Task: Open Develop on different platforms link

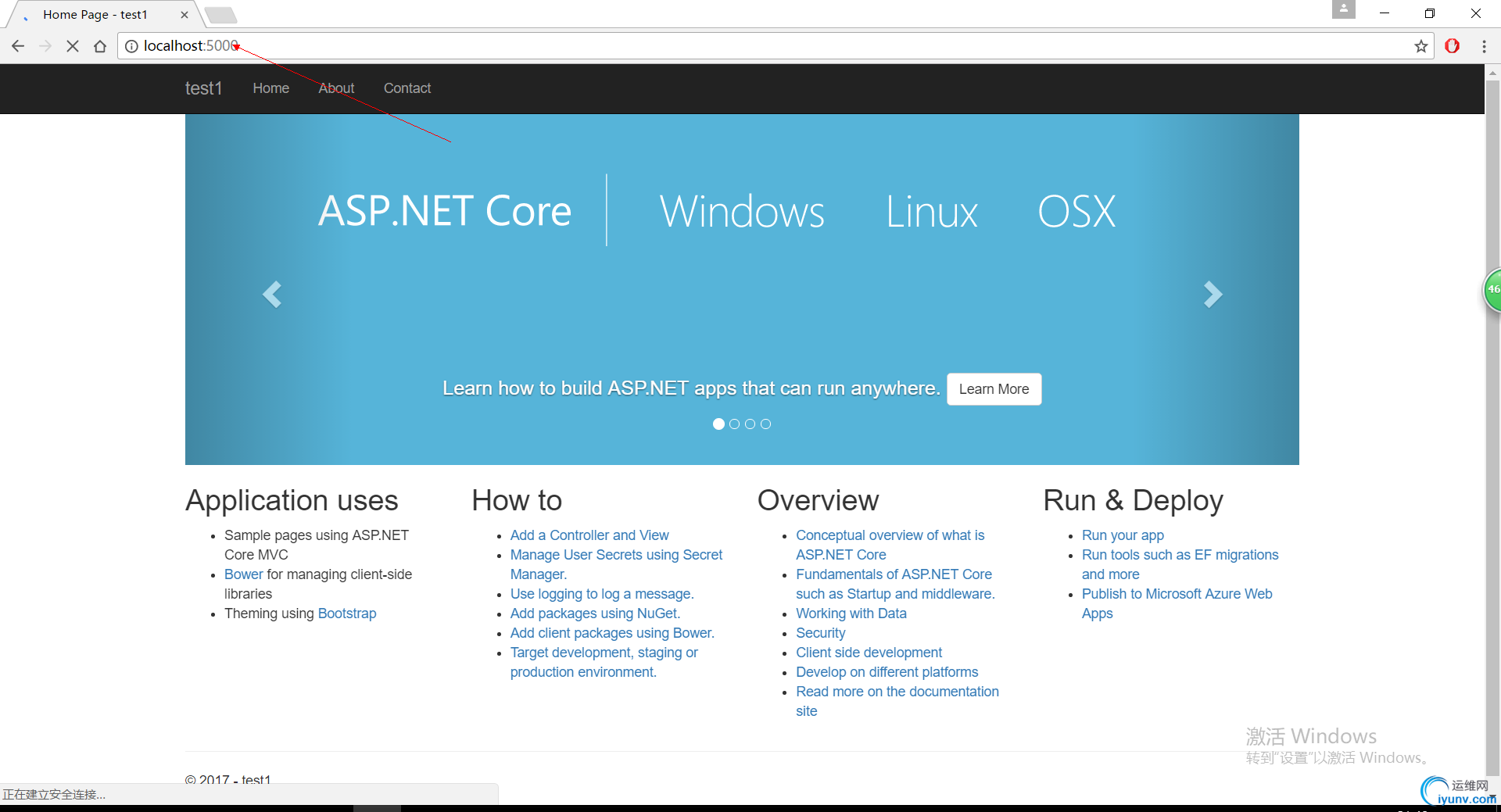Action: (x=887, y=672)
